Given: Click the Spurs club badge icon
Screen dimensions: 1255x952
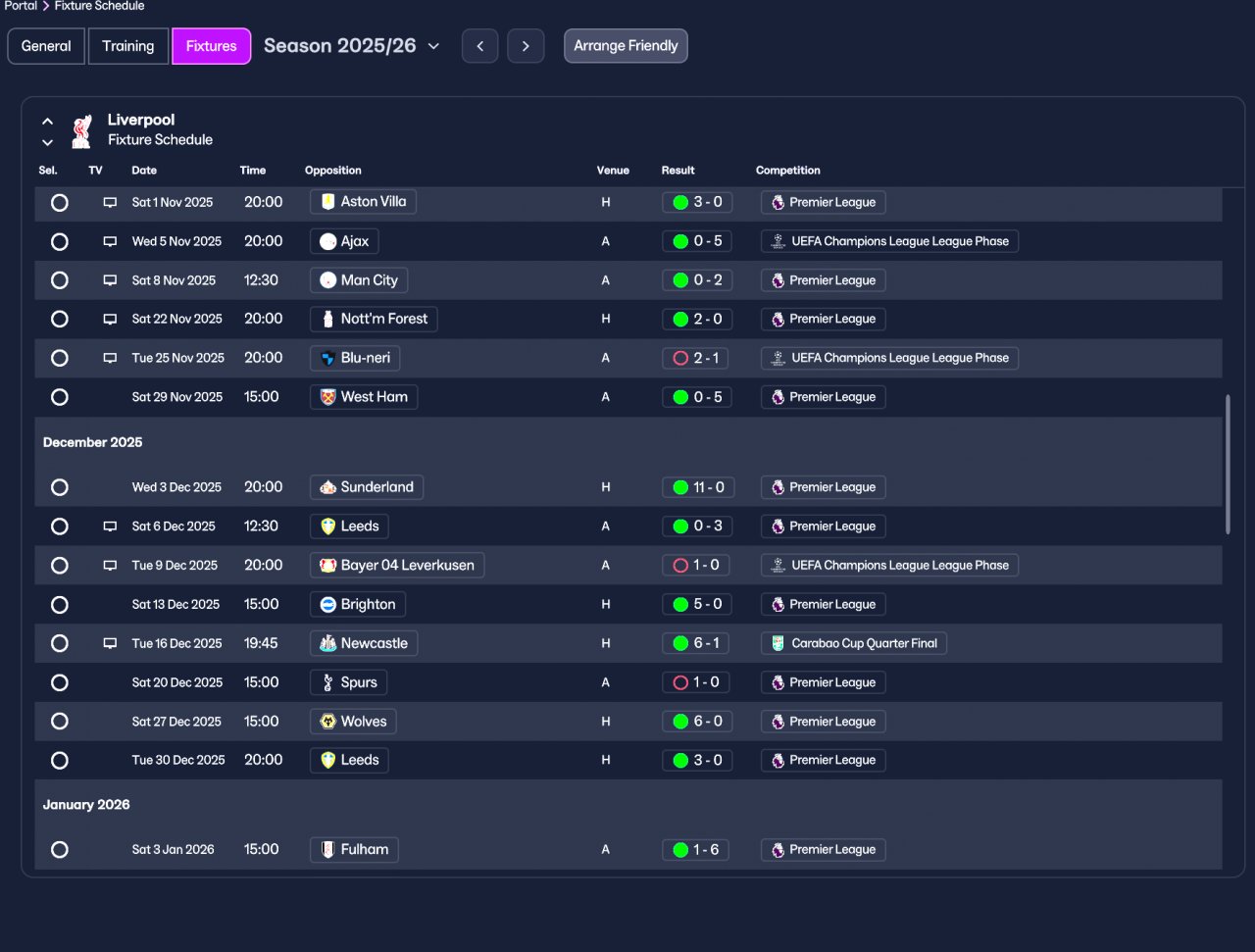Looking at the screenshot, I should click(328, 682).
